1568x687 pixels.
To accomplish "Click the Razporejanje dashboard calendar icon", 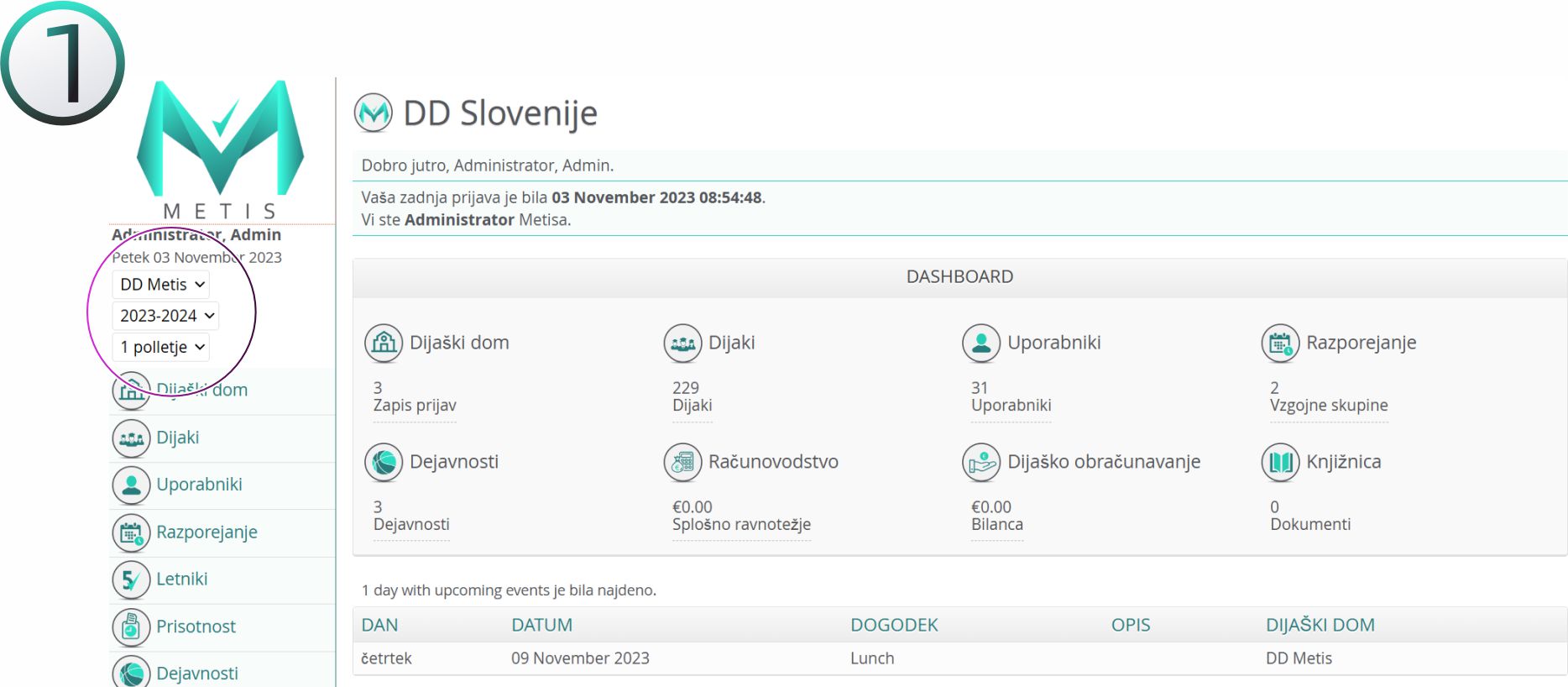I will (x=1280, y=343).
